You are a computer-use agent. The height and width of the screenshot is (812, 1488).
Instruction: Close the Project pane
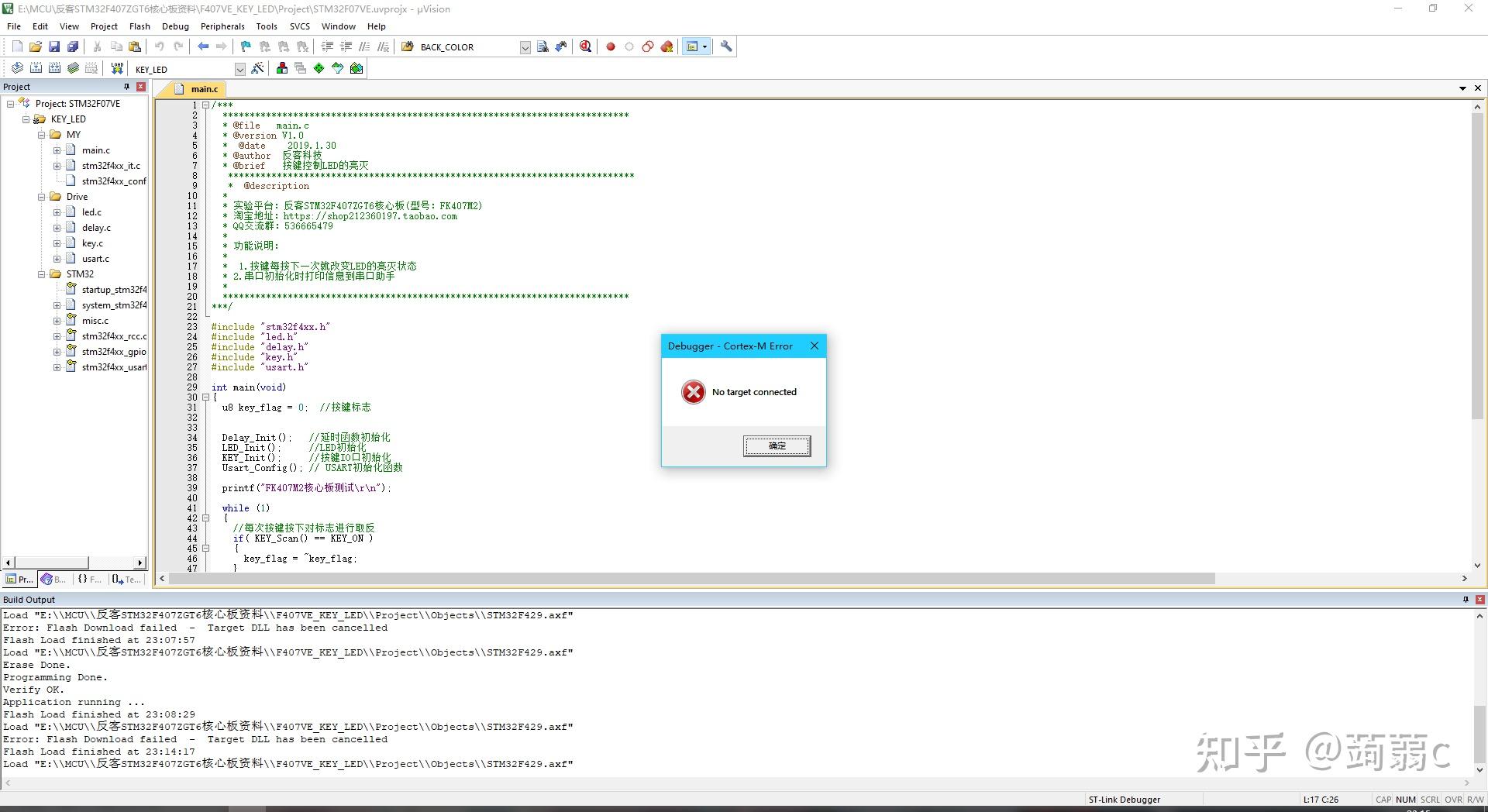pos(141,86)
